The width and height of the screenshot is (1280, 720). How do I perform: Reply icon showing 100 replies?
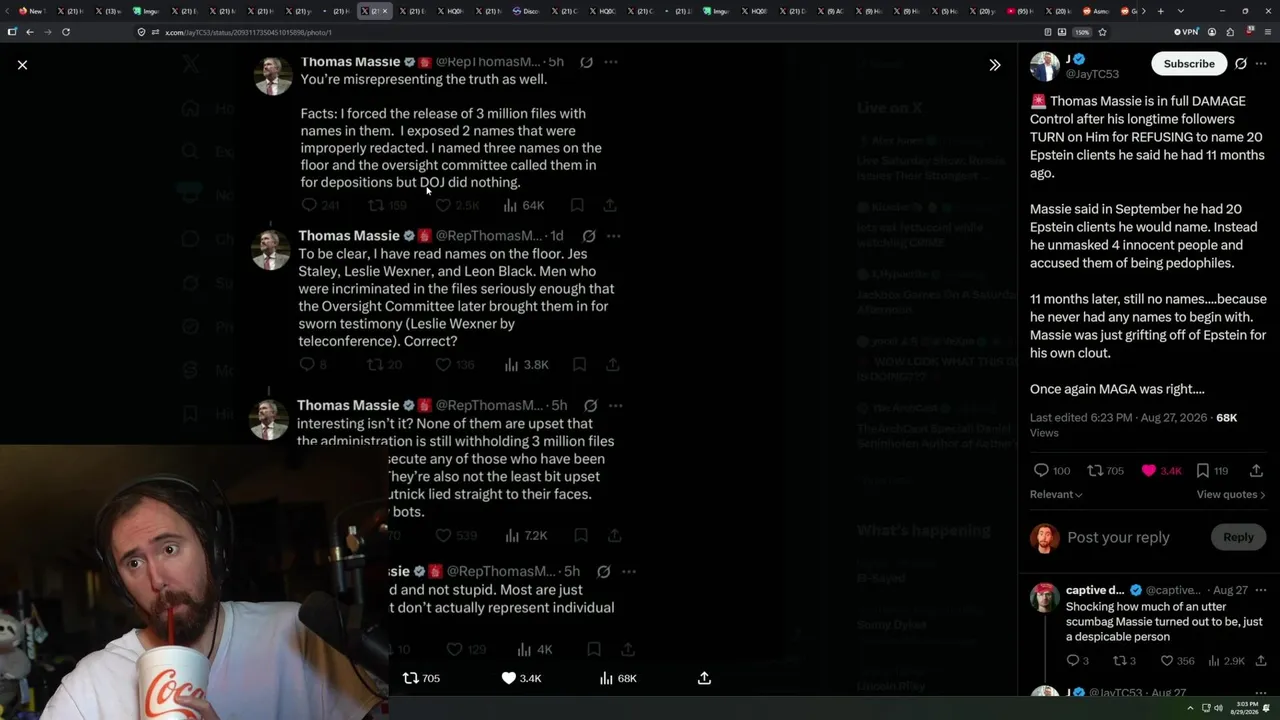point(1051,470)
